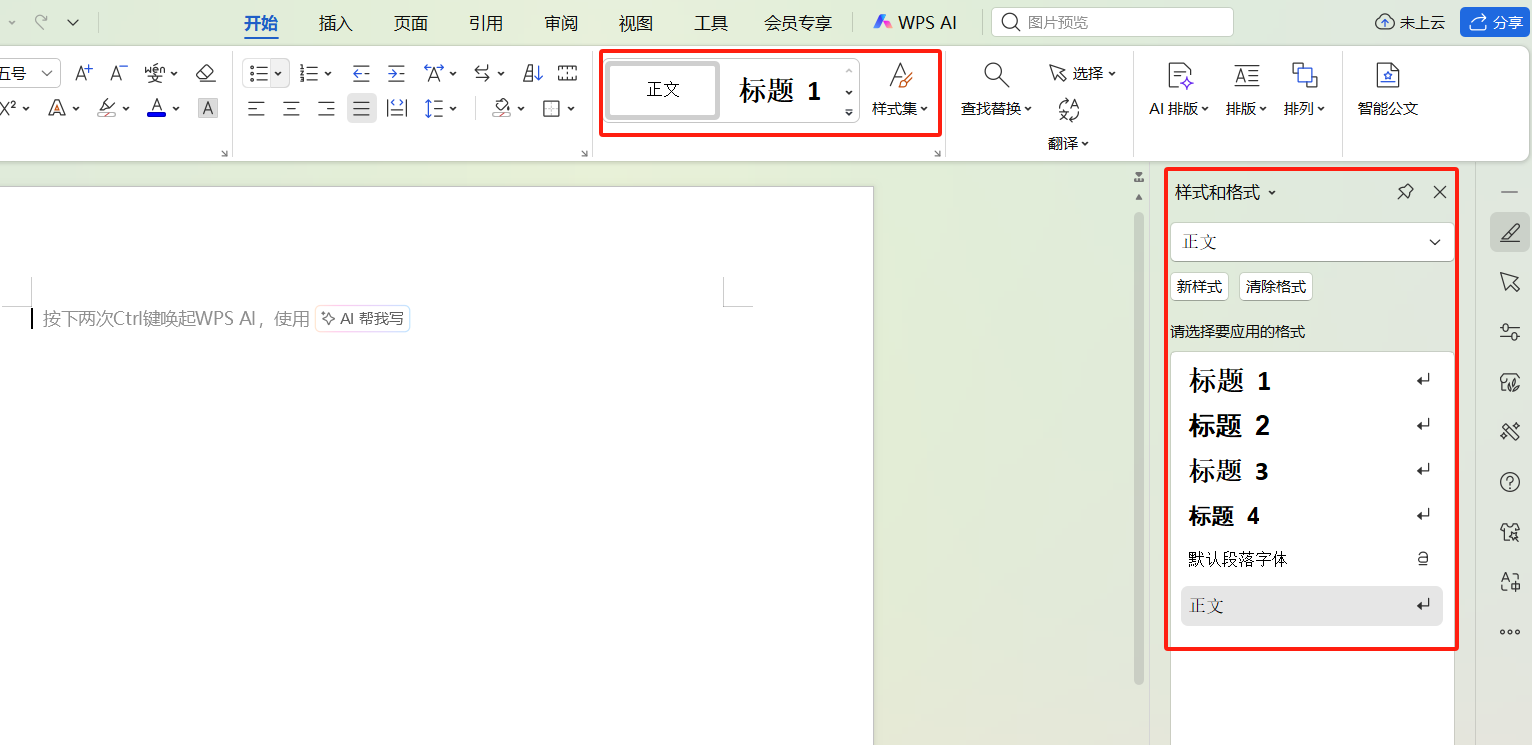Screen dimensions: 1532x745
Task: Click the 新样式 button
Action: 1198,286
